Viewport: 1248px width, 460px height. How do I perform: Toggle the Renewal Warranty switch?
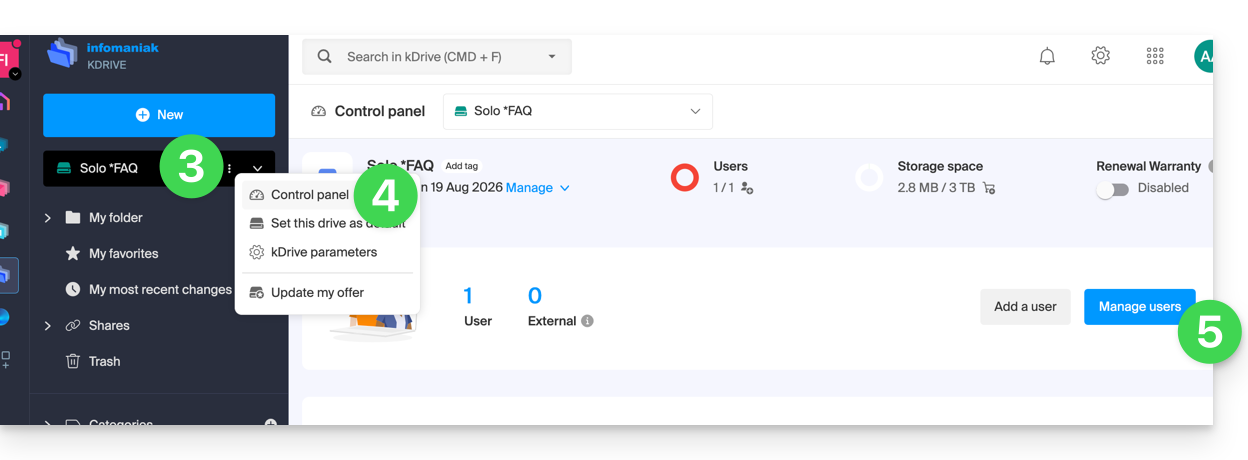click(x=1112, y=188)
